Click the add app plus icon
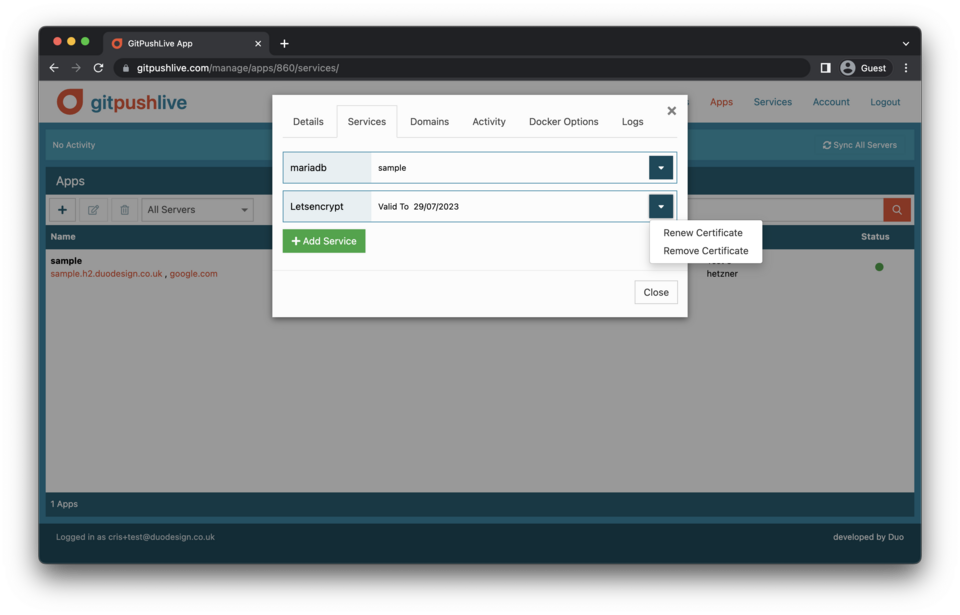Image resolution: width=960 pixels, height=615 pixels. [x=62, y=209]
